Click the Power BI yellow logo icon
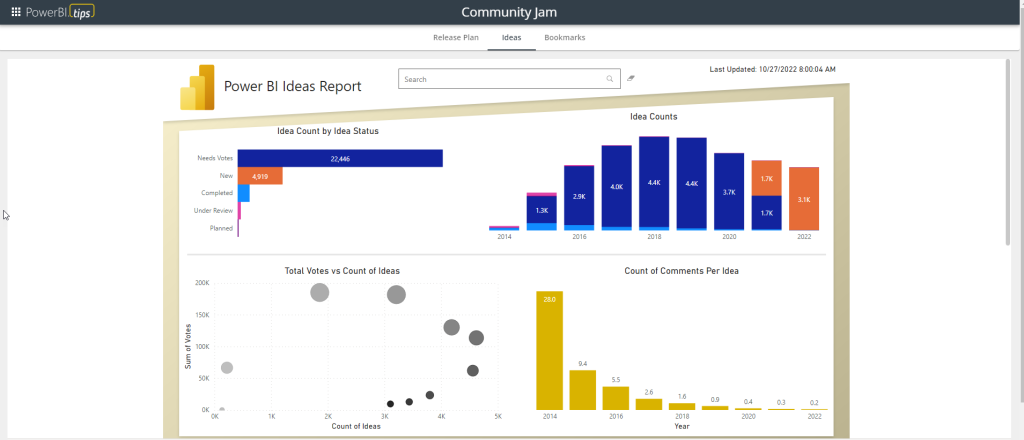Image resolution: width=1024 pixels, height=440 pixels. click(x=198, y=87)
